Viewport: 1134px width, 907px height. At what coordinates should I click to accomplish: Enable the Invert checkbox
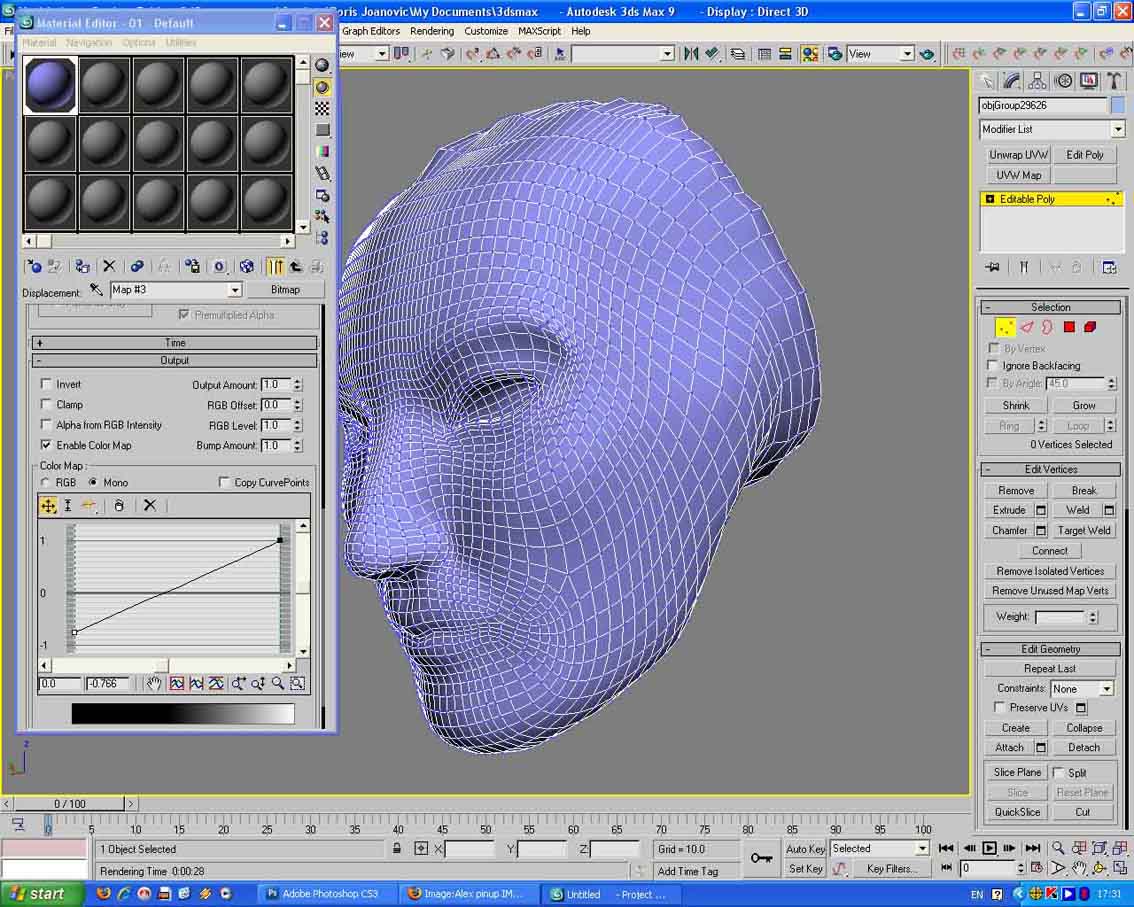pyautogui.click(x=46, y=384)
